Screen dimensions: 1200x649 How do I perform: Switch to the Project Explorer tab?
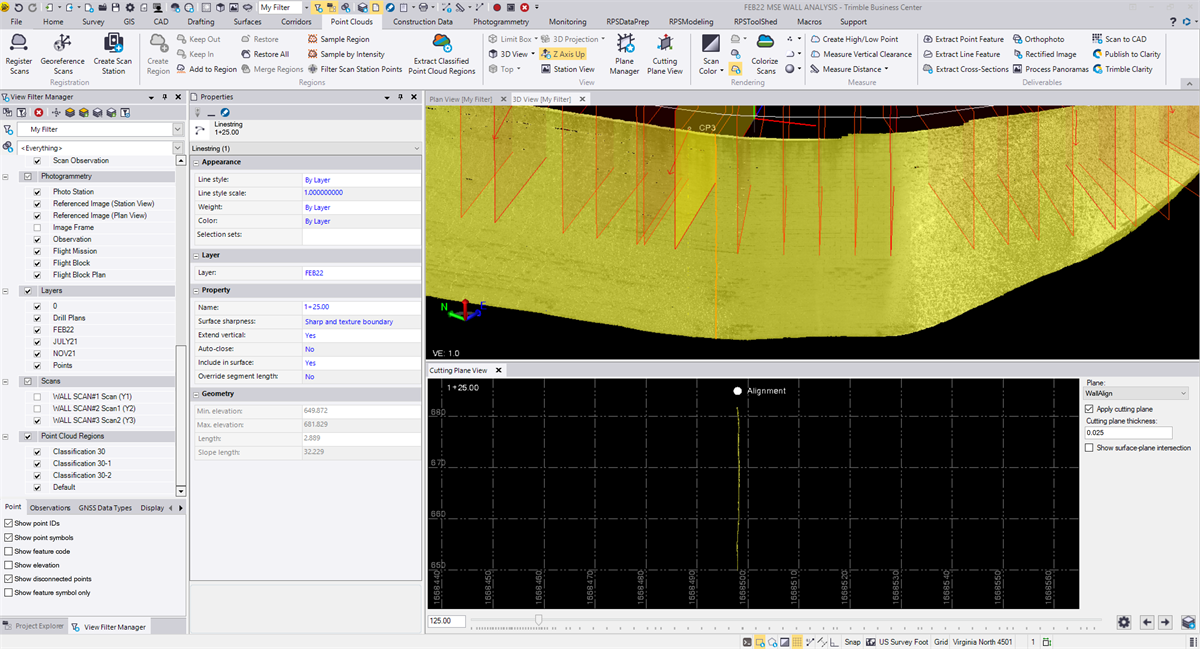[x=34, y=627]
